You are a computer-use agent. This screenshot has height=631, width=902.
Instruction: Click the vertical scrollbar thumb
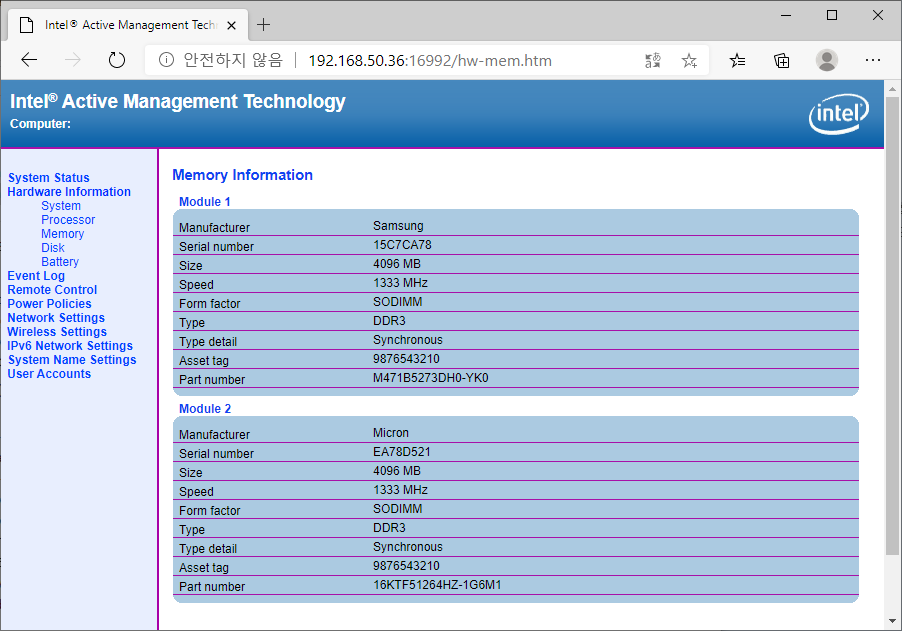(892, 327)
